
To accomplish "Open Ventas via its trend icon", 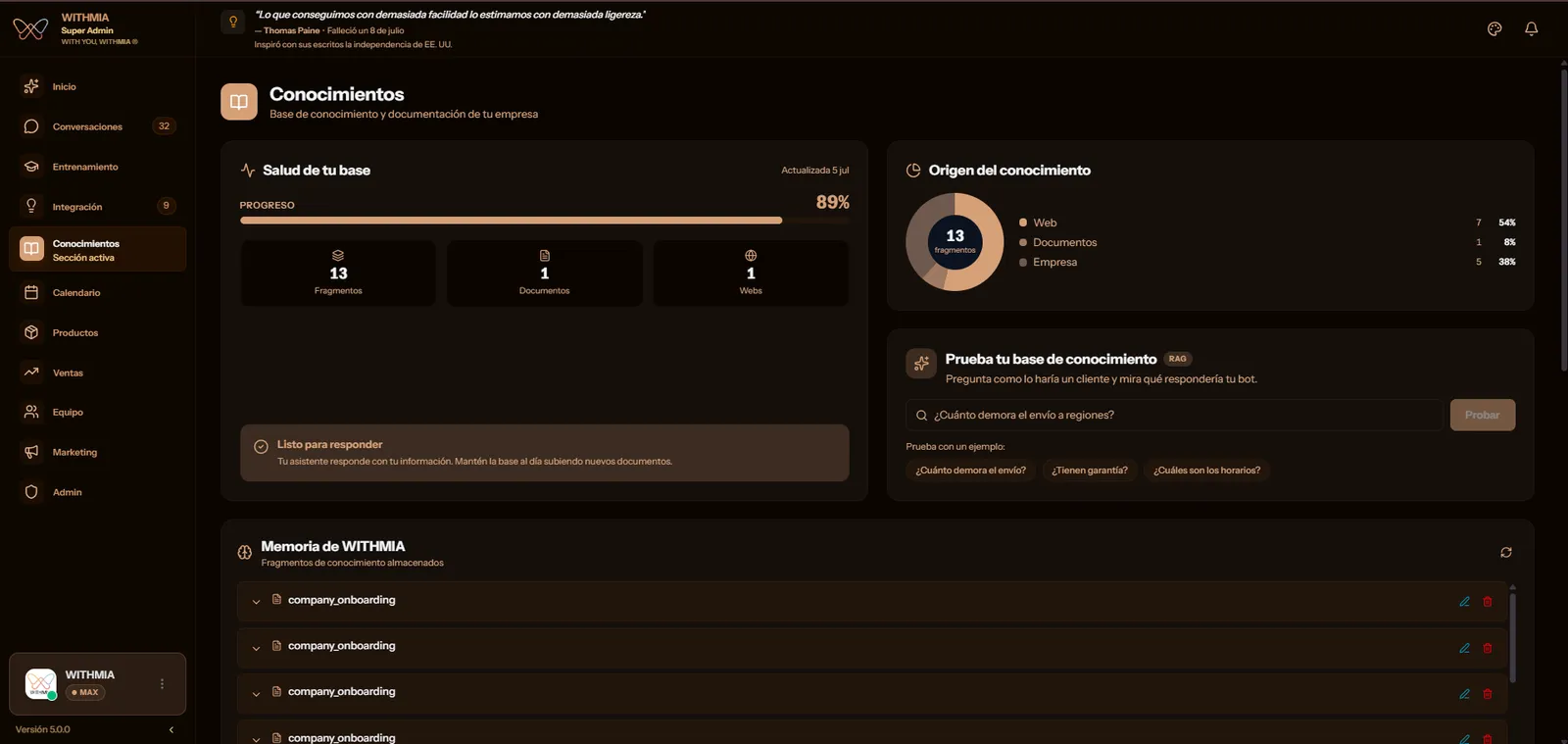I will coord(31,372).
